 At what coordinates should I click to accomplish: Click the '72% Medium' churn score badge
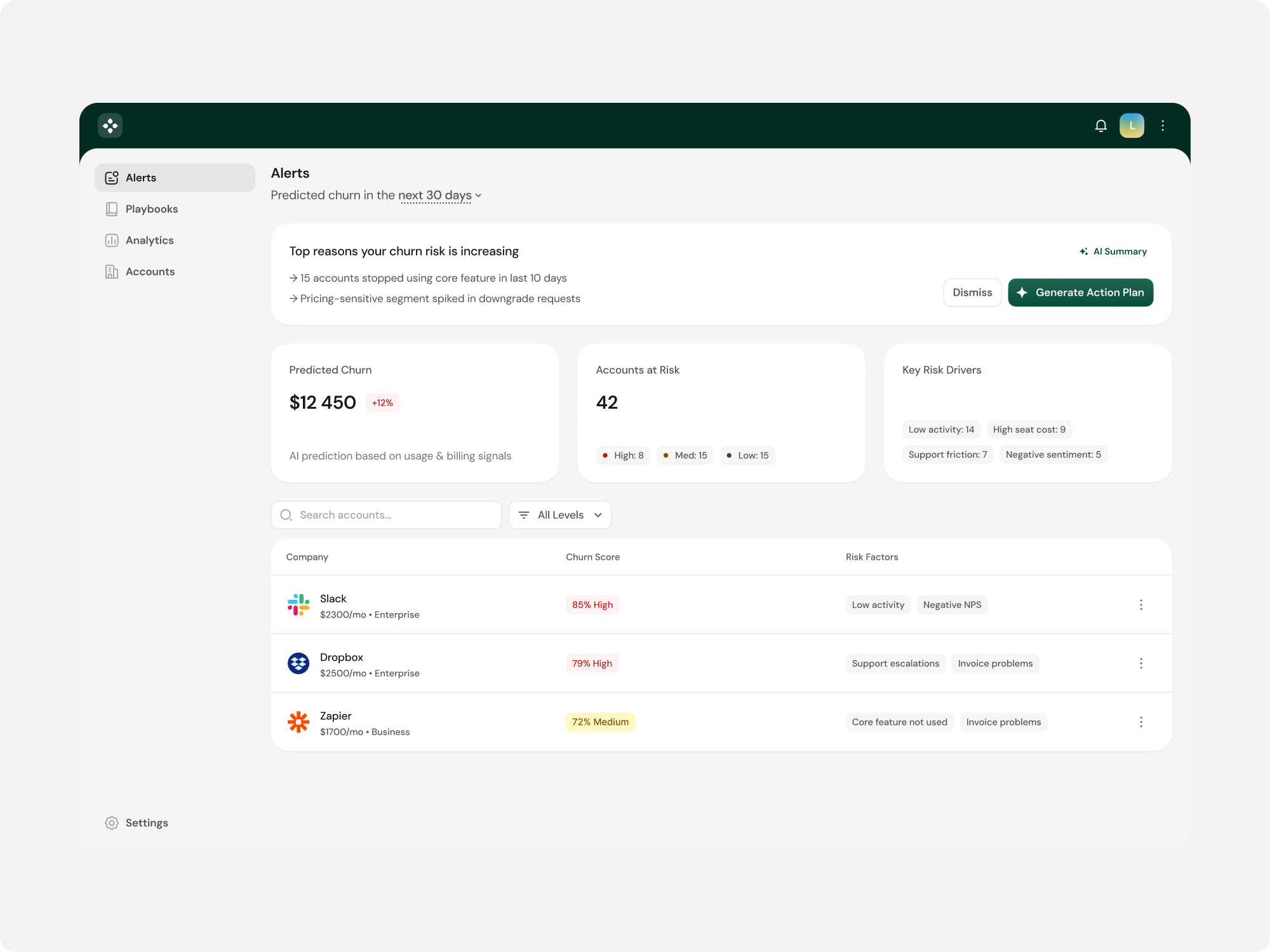(x=601, y=722)
